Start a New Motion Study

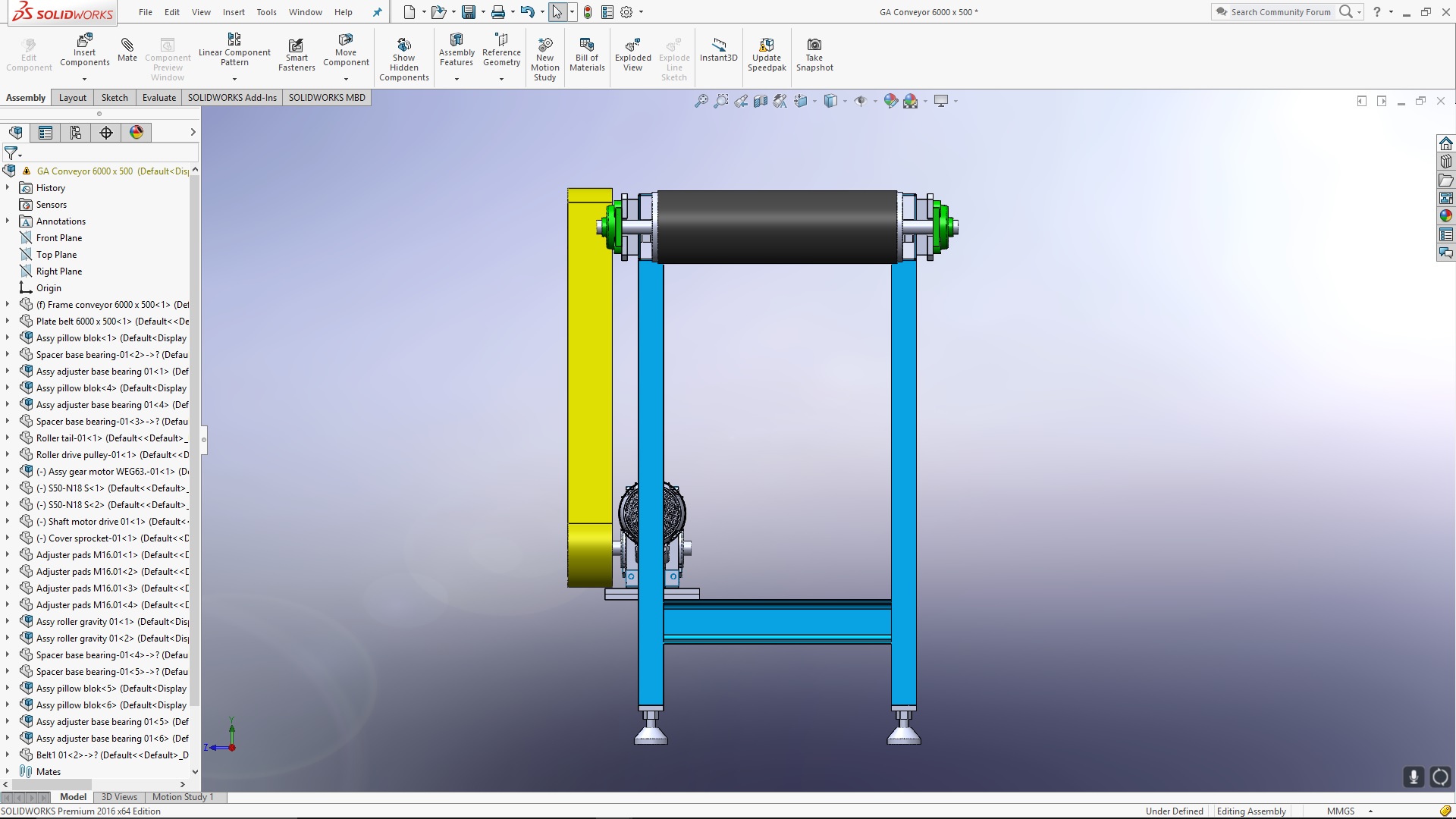point(544,59)
